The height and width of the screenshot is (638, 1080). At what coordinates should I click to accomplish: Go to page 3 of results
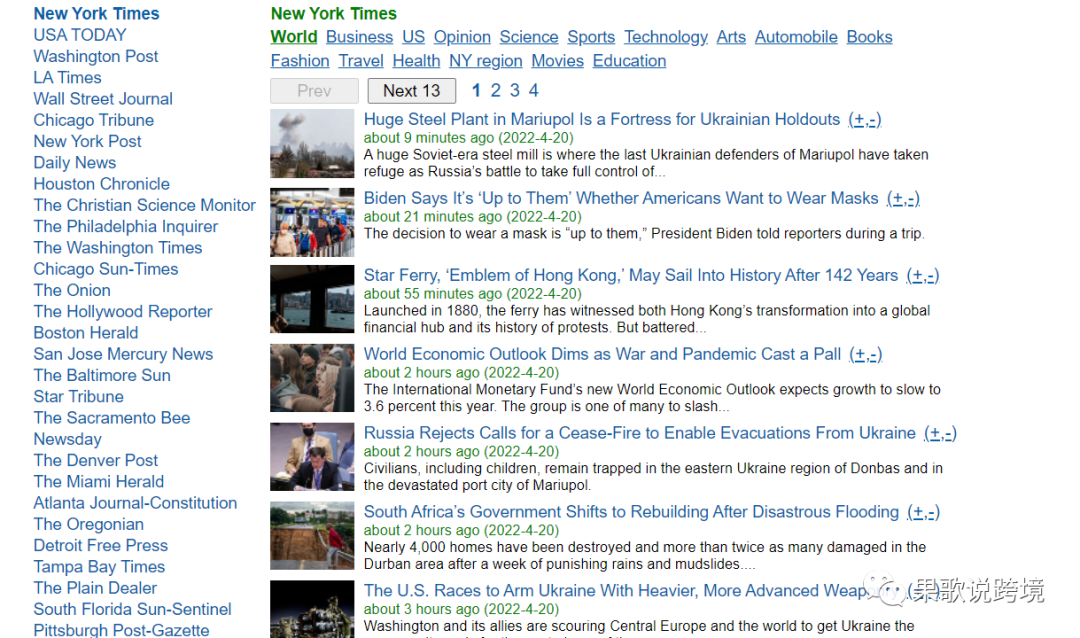[x=515, y=90]
